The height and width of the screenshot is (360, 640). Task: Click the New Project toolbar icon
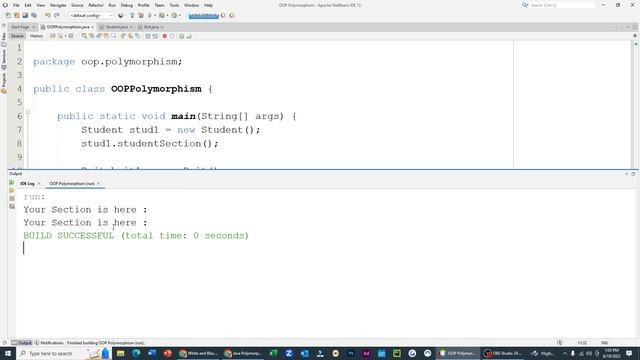17,16
